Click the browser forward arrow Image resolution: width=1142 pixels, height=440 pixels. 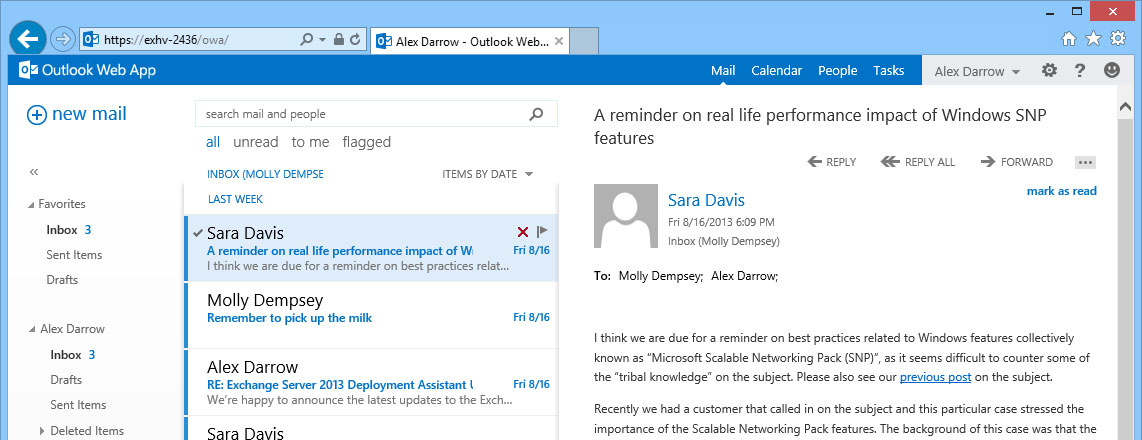[x=64, y=39]
